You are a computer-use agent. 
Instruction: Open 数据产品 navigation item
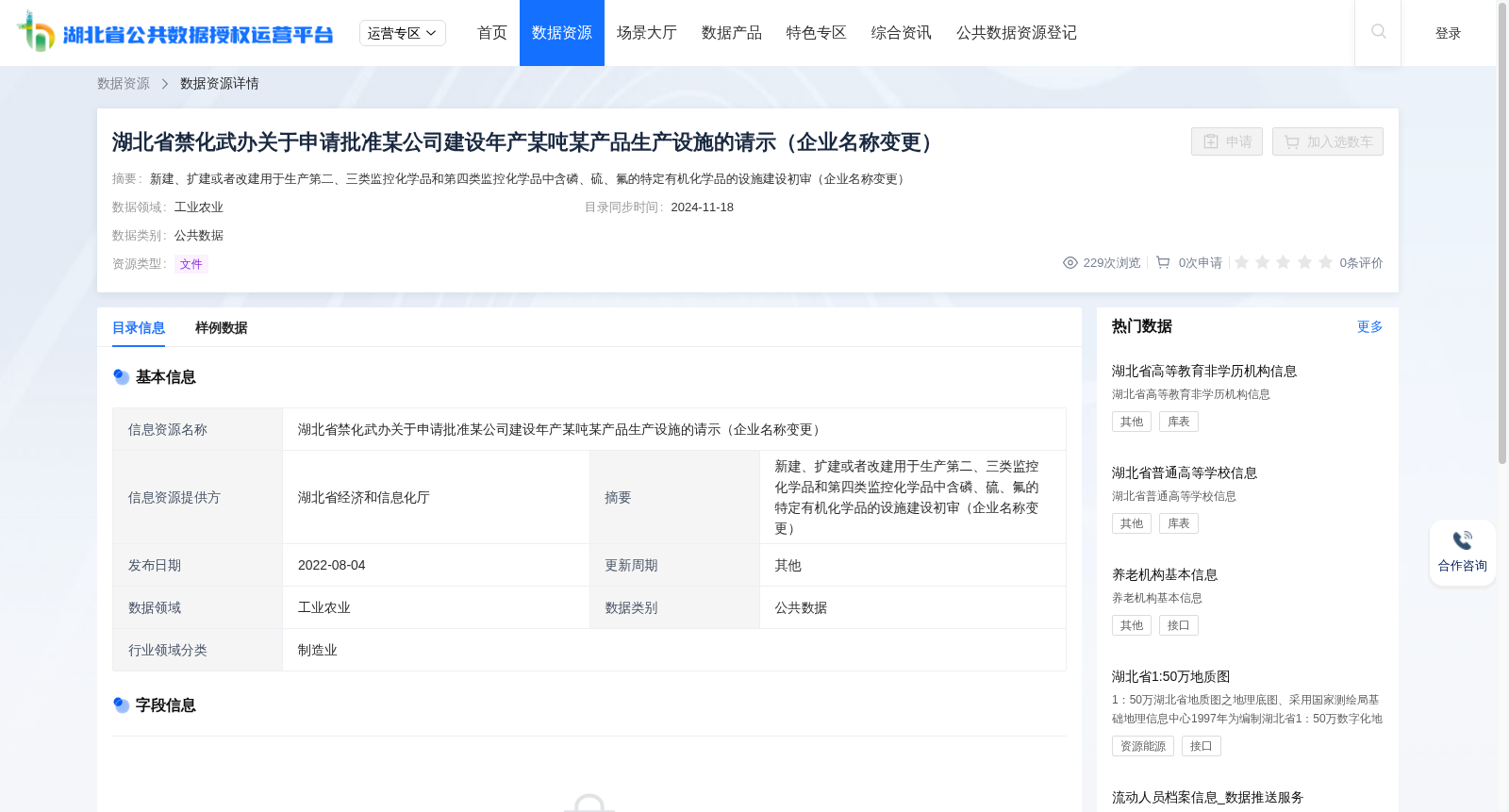732,33
